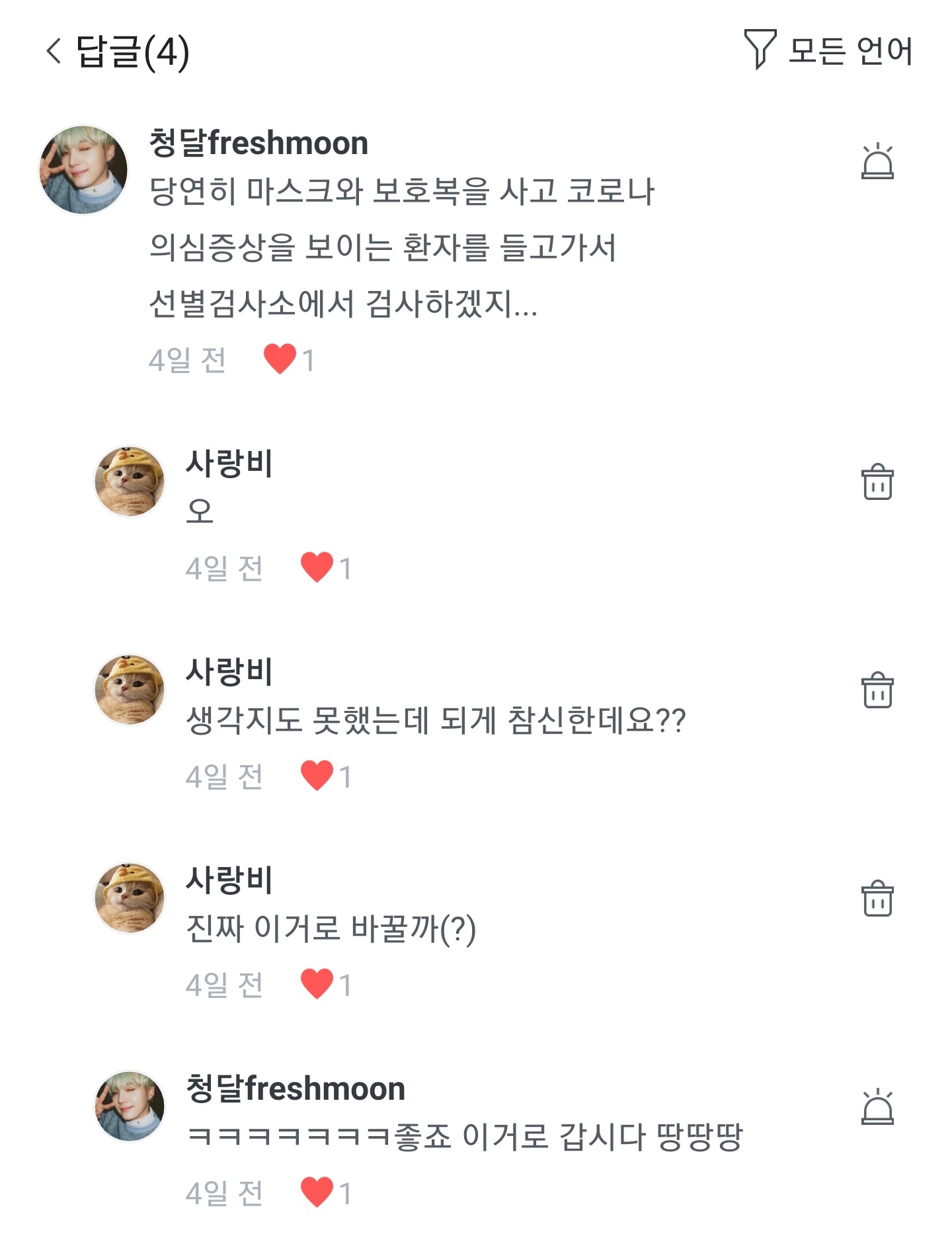The height and width of the screenshot is (1234, 952).
Task: Delete the 사랑비 reply saying 오
Action: 877,482
